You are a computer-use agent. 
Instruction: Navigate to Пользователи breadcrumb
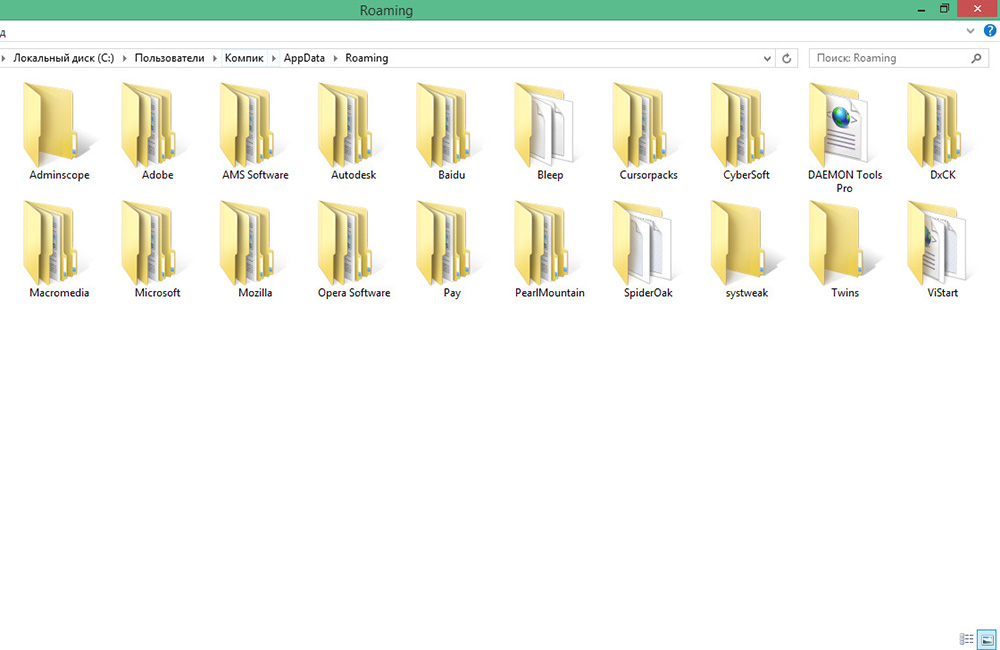[170, 58]
